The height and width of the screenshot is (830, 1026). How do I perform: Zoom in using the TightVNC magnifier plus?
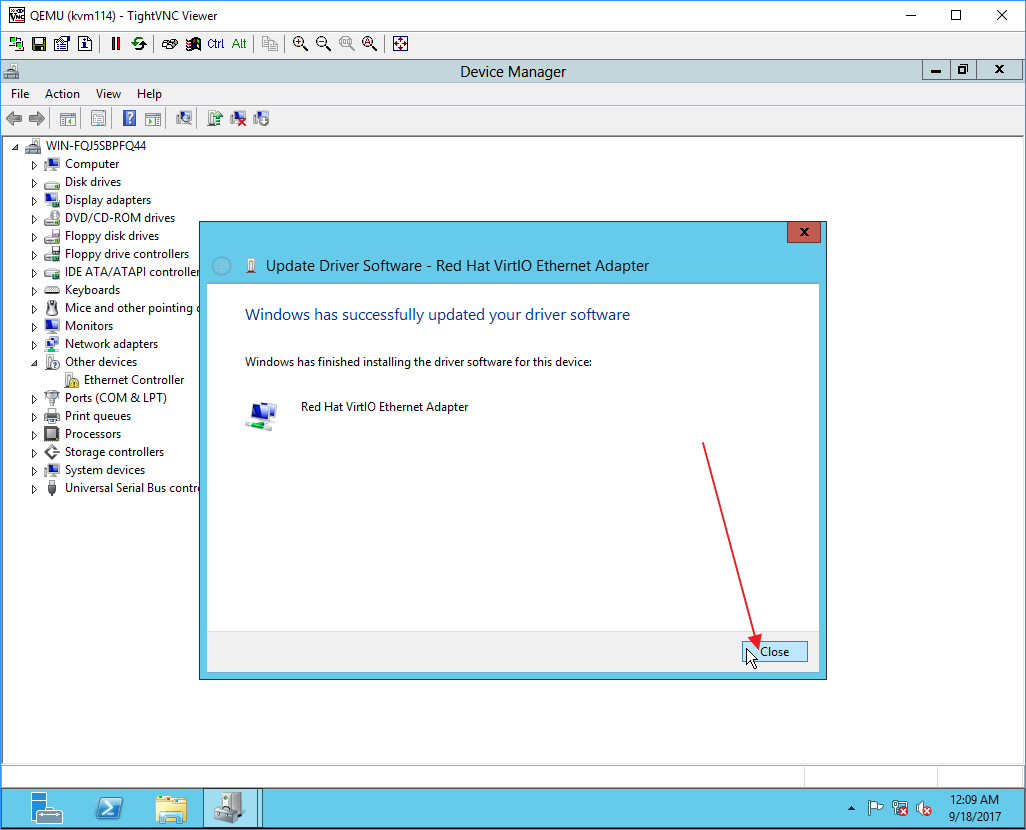coord(300,44)
